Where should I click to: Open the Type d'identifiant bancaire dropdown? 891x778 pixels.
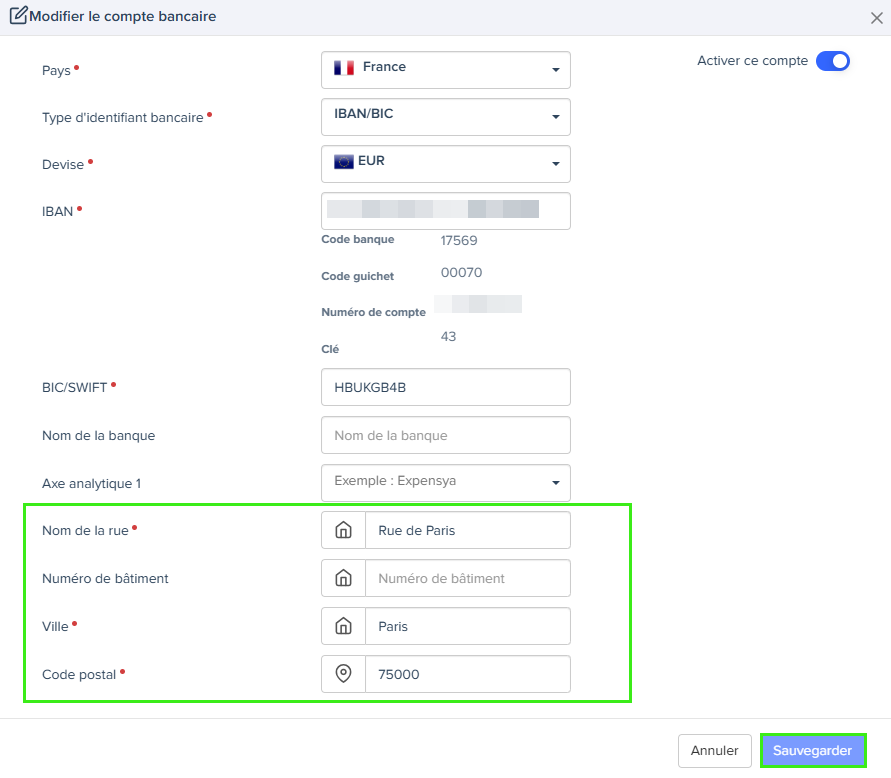(x=446, y=117)
